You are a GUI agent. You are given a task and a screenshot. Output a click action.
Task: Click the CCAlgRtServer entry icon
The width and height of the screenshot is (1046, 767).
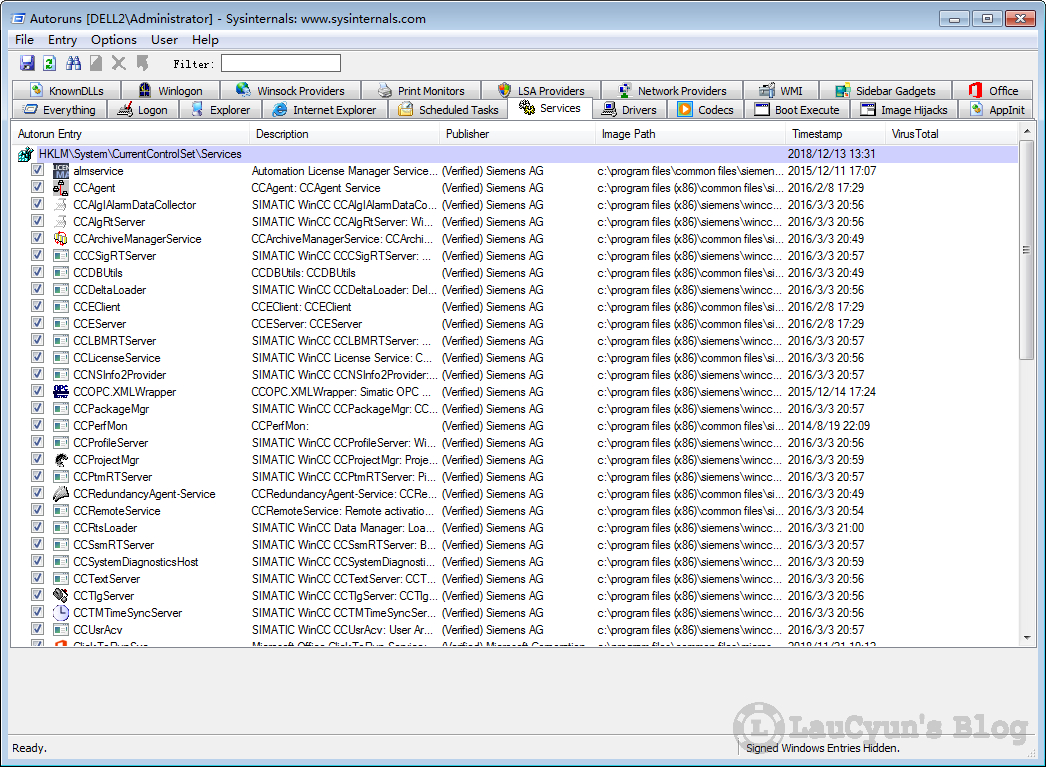(61, 222)
